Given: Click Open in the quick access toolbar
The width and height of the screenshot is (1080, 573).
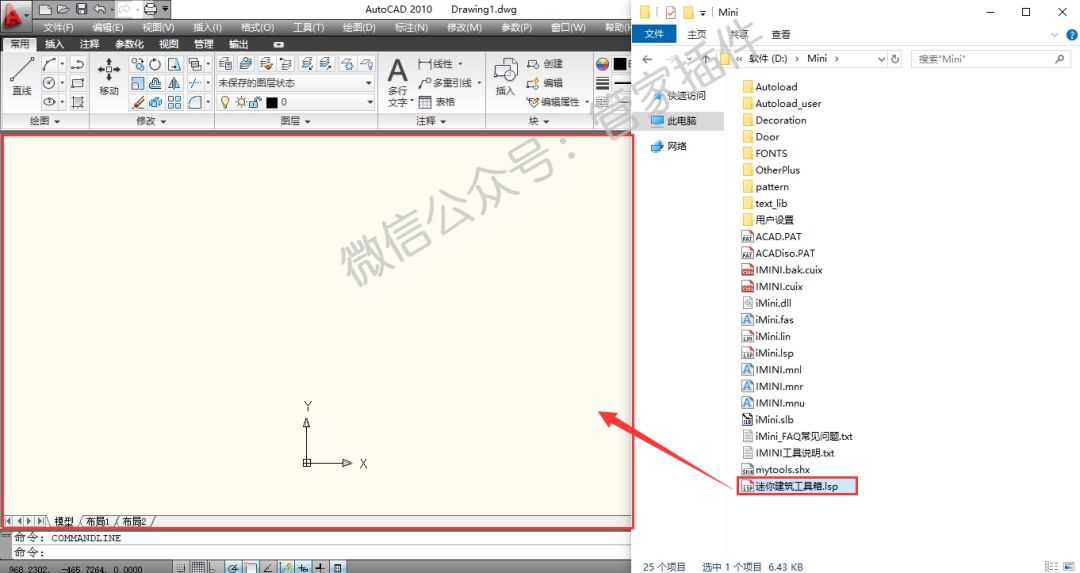Looking at the screenshot, I should tap(63, 9).
